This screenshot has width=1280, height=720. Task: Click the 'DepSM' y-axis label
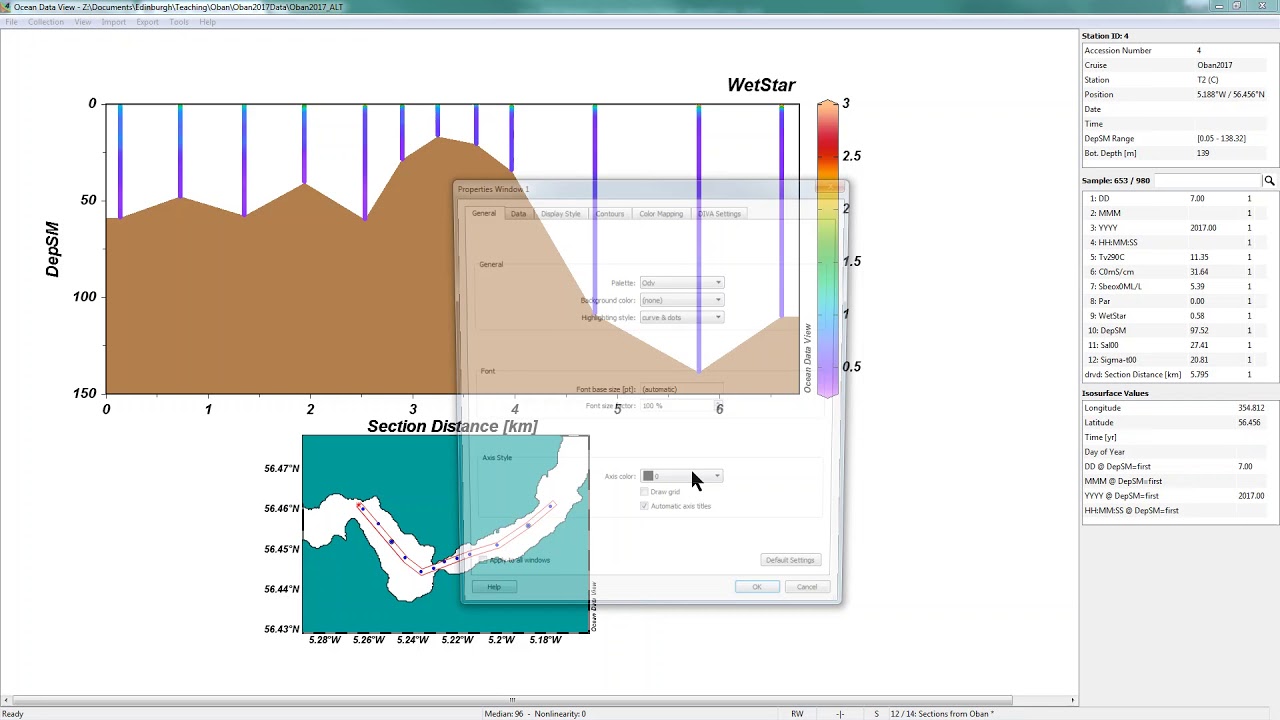pyautogui.click(x=52, y=250)
